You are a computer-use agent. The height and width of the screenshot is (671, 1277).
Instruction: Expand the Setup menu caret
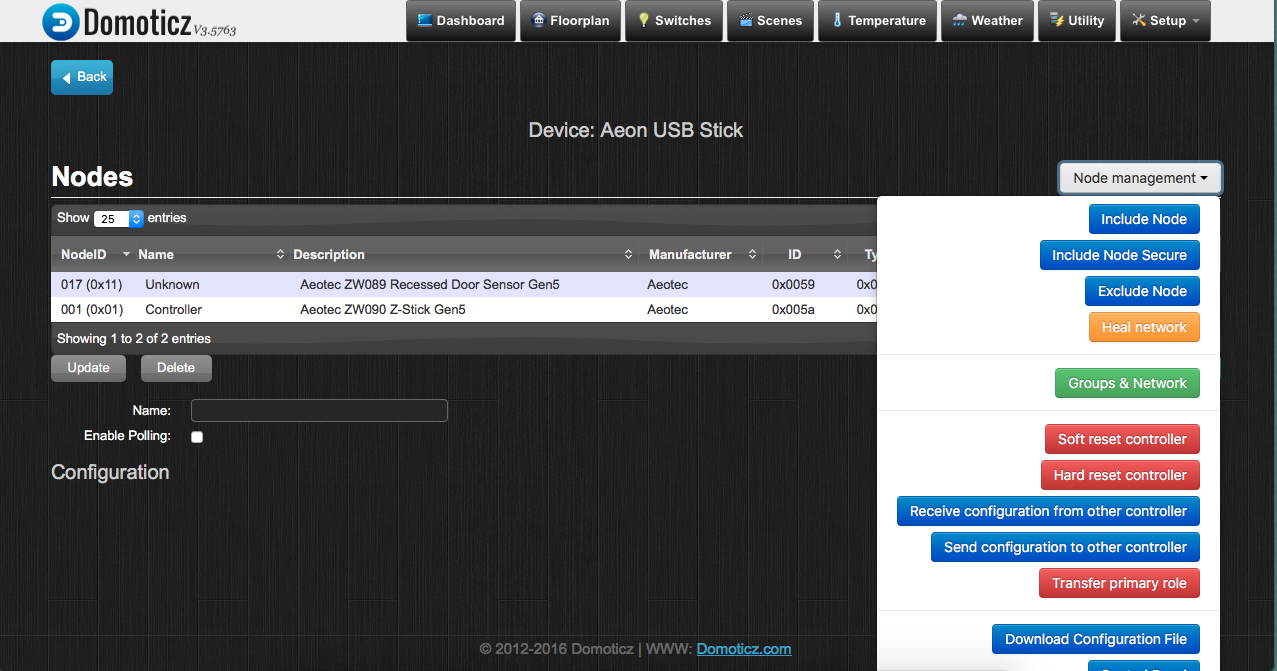(x=1196, y=21)
